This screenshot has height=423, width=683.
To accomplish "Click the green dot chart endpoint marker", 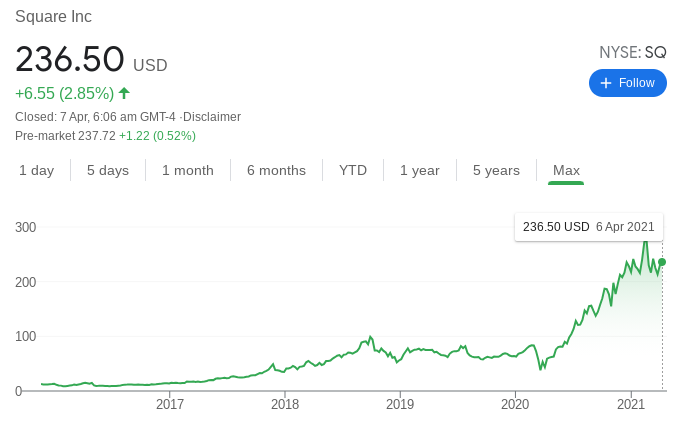I will 662,262.
